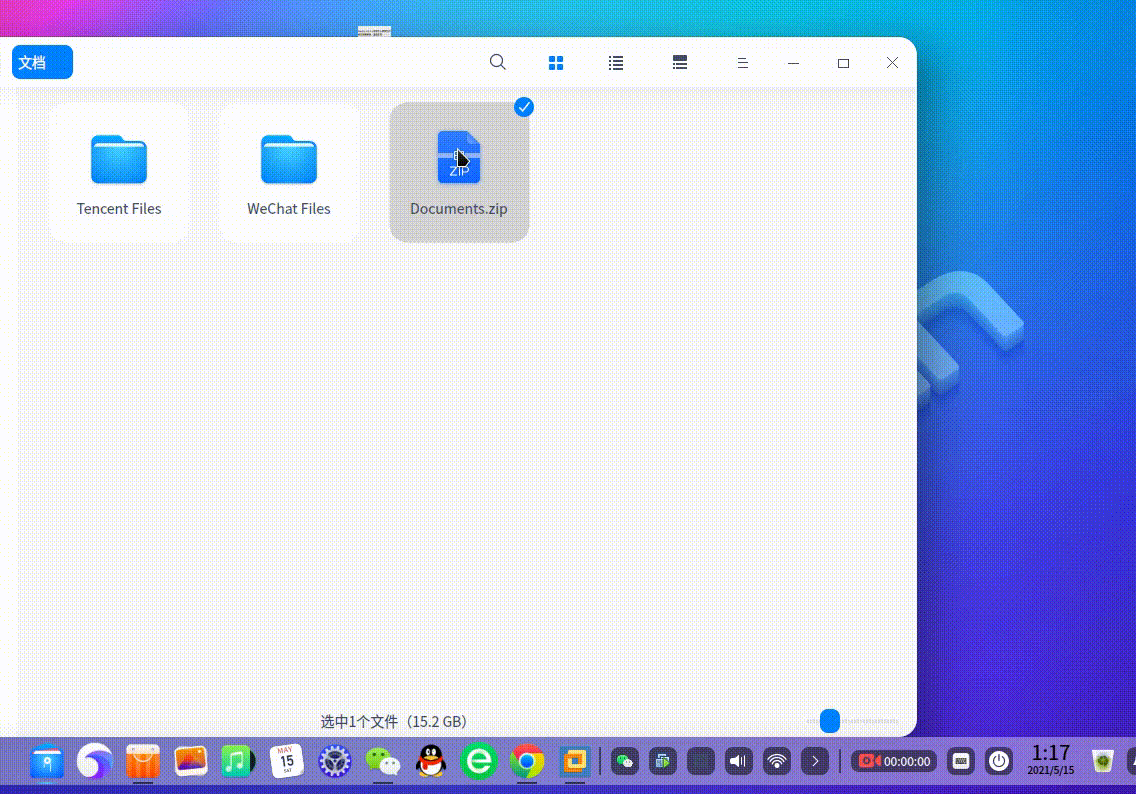The width and height of the screenshot is (1136, 794).
Task: Show the detail info view
Action: pos(680,63)
